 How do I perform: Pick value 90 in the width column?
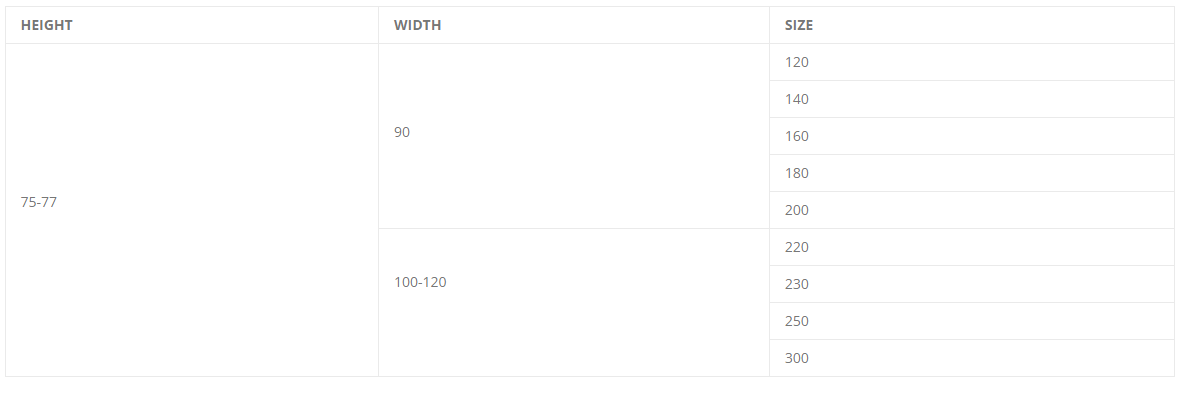(402, 132)
